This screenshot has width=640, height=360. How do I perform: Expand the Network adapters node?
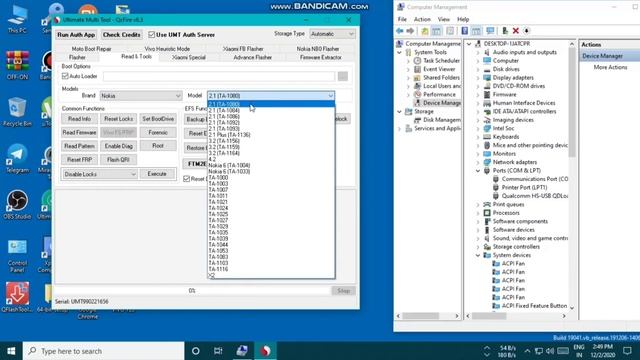pyautogui.click(x=478, y=162)
